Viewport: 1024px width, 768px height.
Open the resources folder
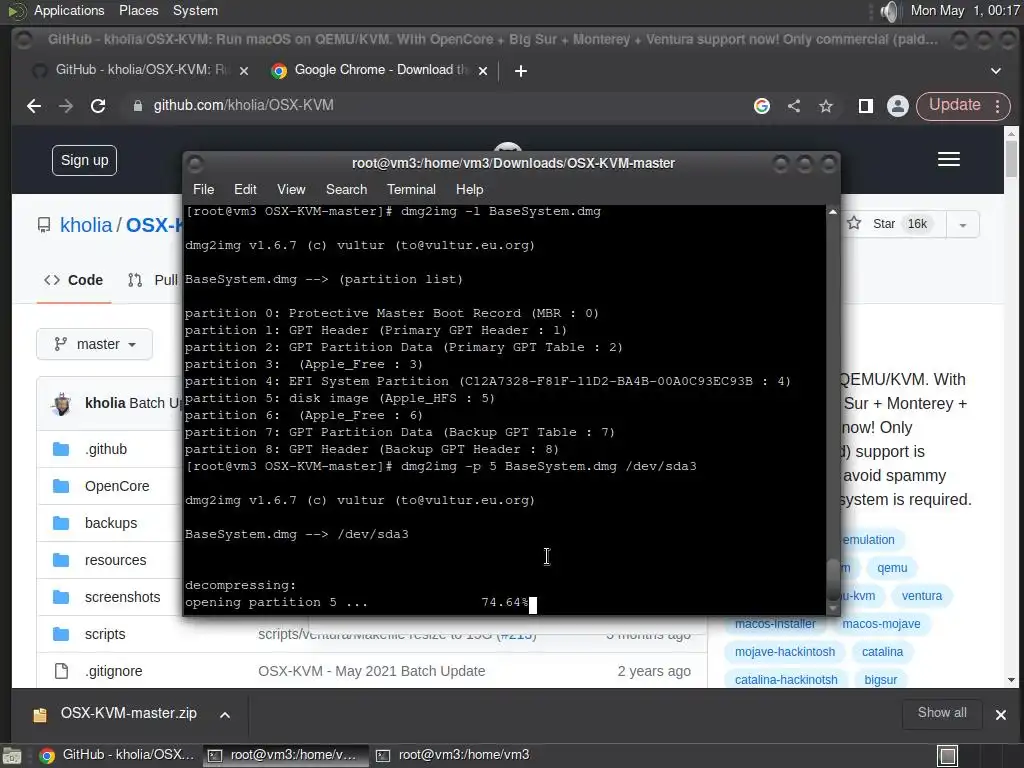point(116,560)
